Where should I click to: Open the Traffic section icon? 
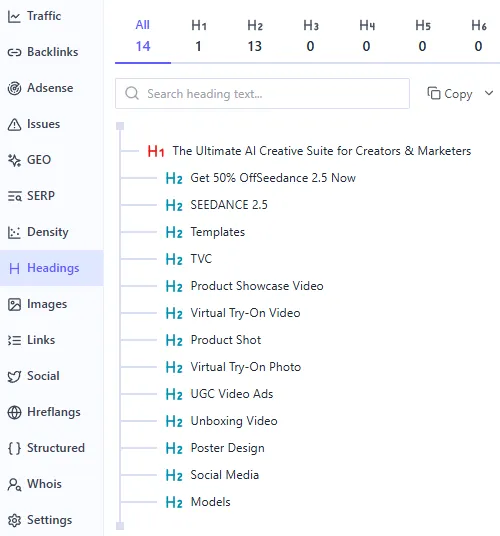pos(14,16)
